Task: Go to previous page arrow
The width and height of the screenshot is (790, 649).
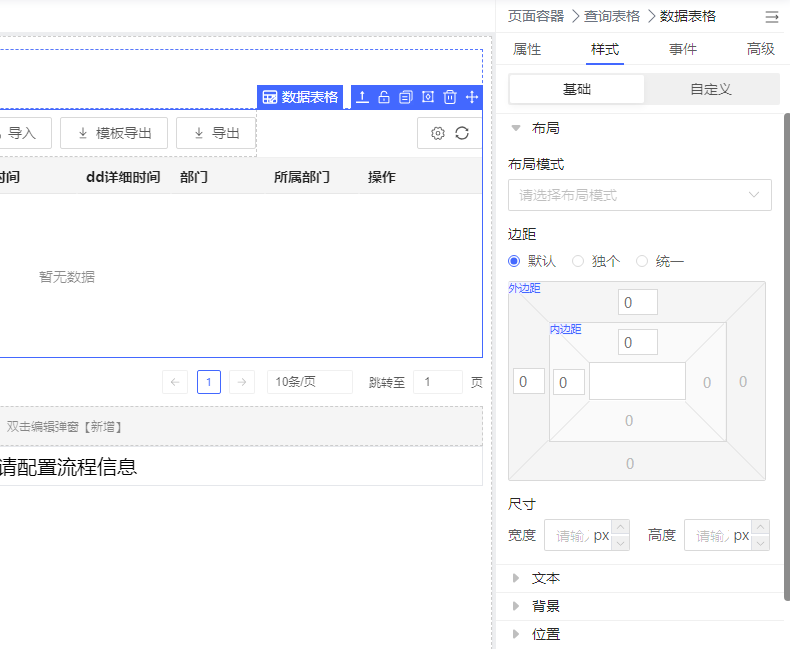Action: tap(175, 382)
